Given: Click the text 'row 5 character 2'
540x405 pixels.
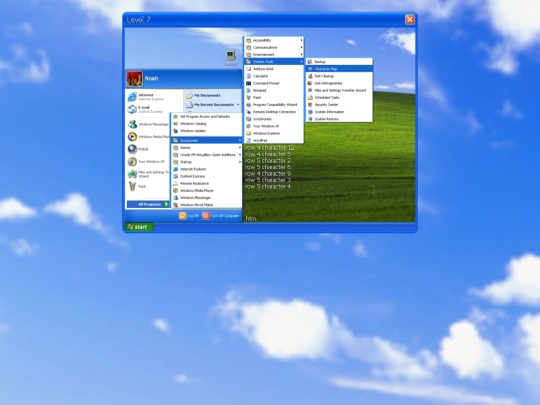Looking at the screenshot, I should tap(268, 161).
